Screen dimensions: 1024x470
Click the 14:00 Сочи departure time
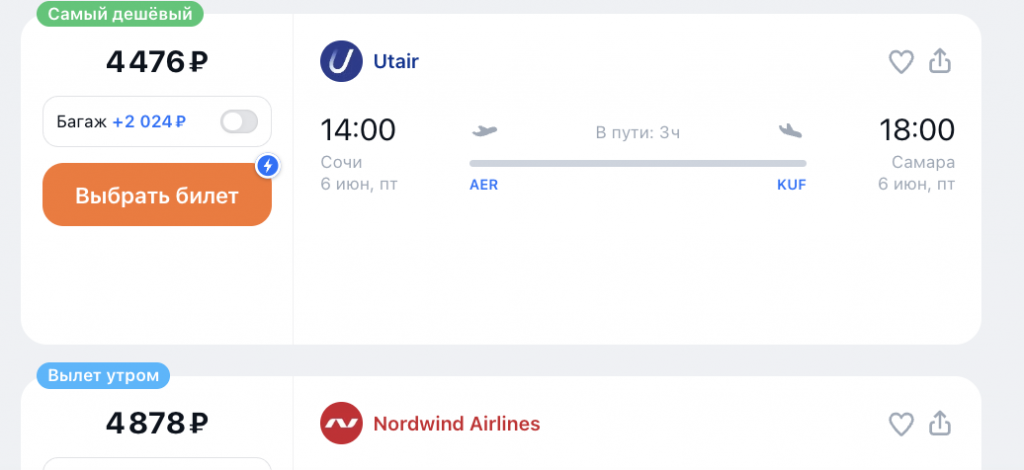pyautogui.click(x=358, y=130)
